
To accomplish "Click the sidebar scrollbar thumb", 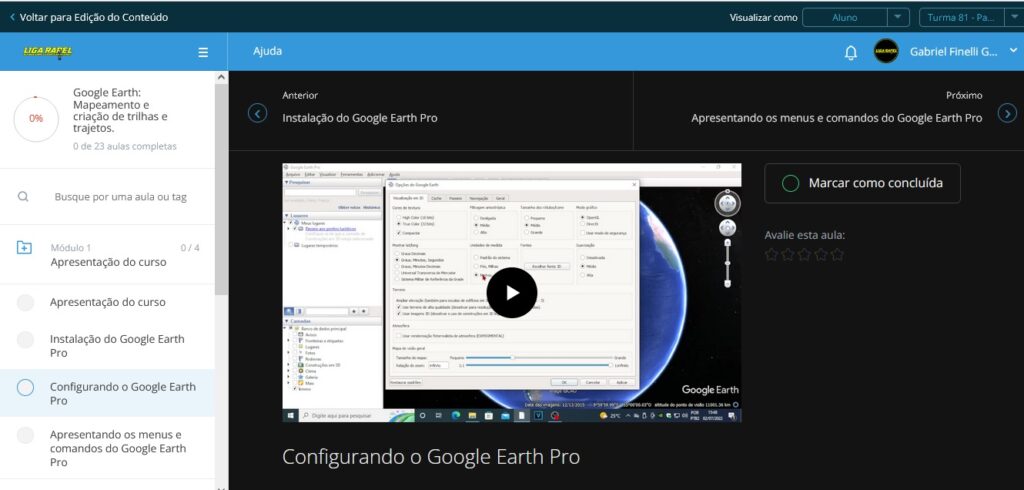I will pyautogui.click(x=221, y=189).
